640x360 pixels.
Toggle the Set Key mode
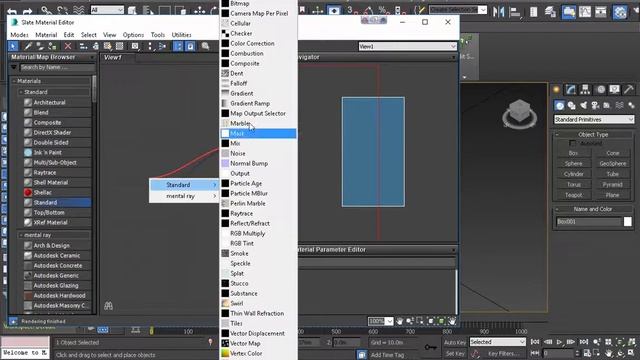[455, 353]
